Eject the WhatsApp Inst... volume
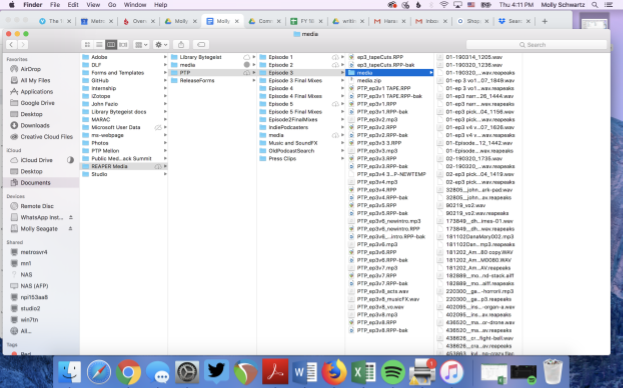The image size is (623, 388). [71, 217]
